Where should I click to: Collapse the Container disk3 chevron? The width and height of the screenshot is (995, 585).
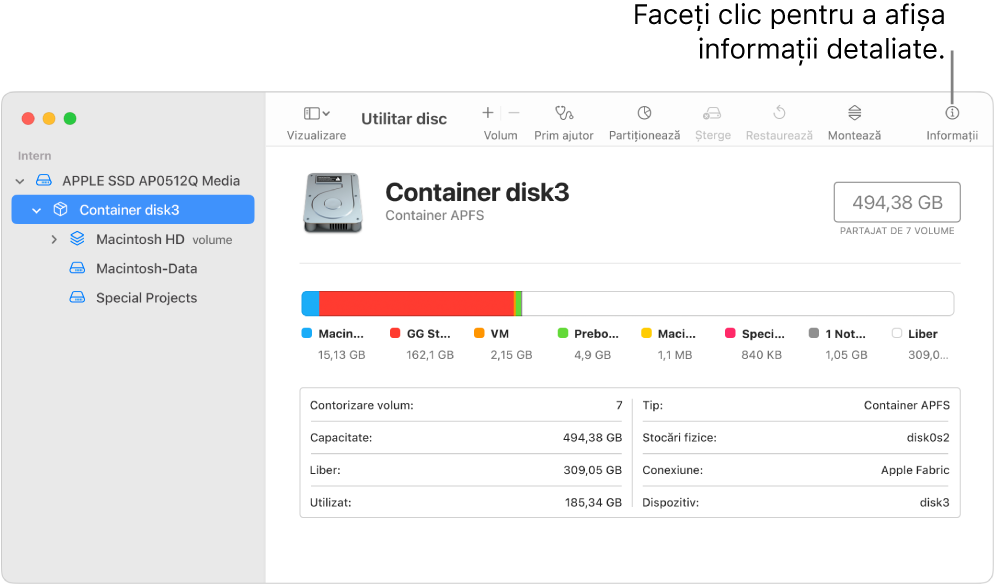click(36, 211)
